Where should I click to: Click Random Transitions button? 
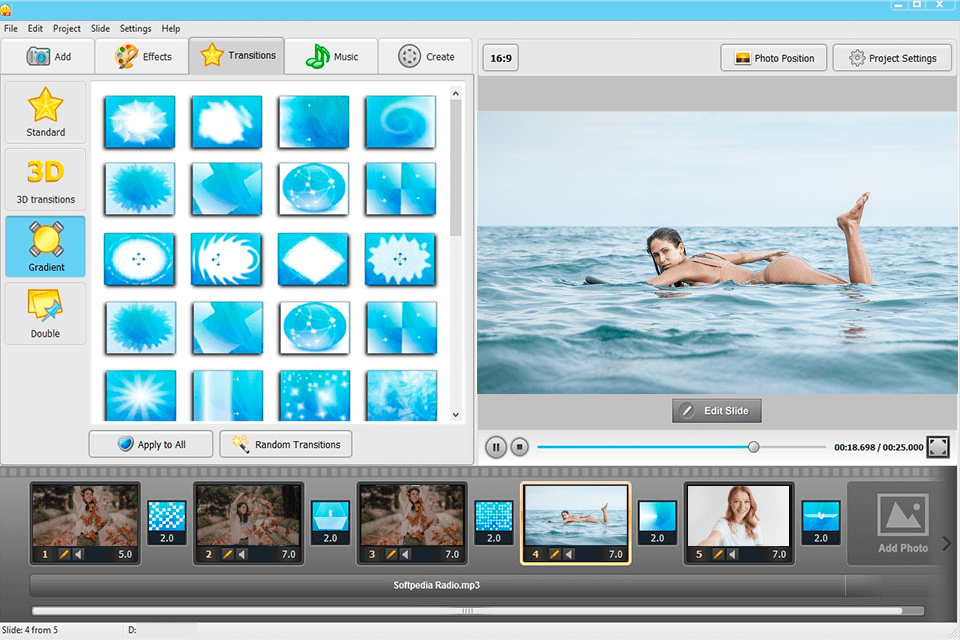(x=286, y=444)
